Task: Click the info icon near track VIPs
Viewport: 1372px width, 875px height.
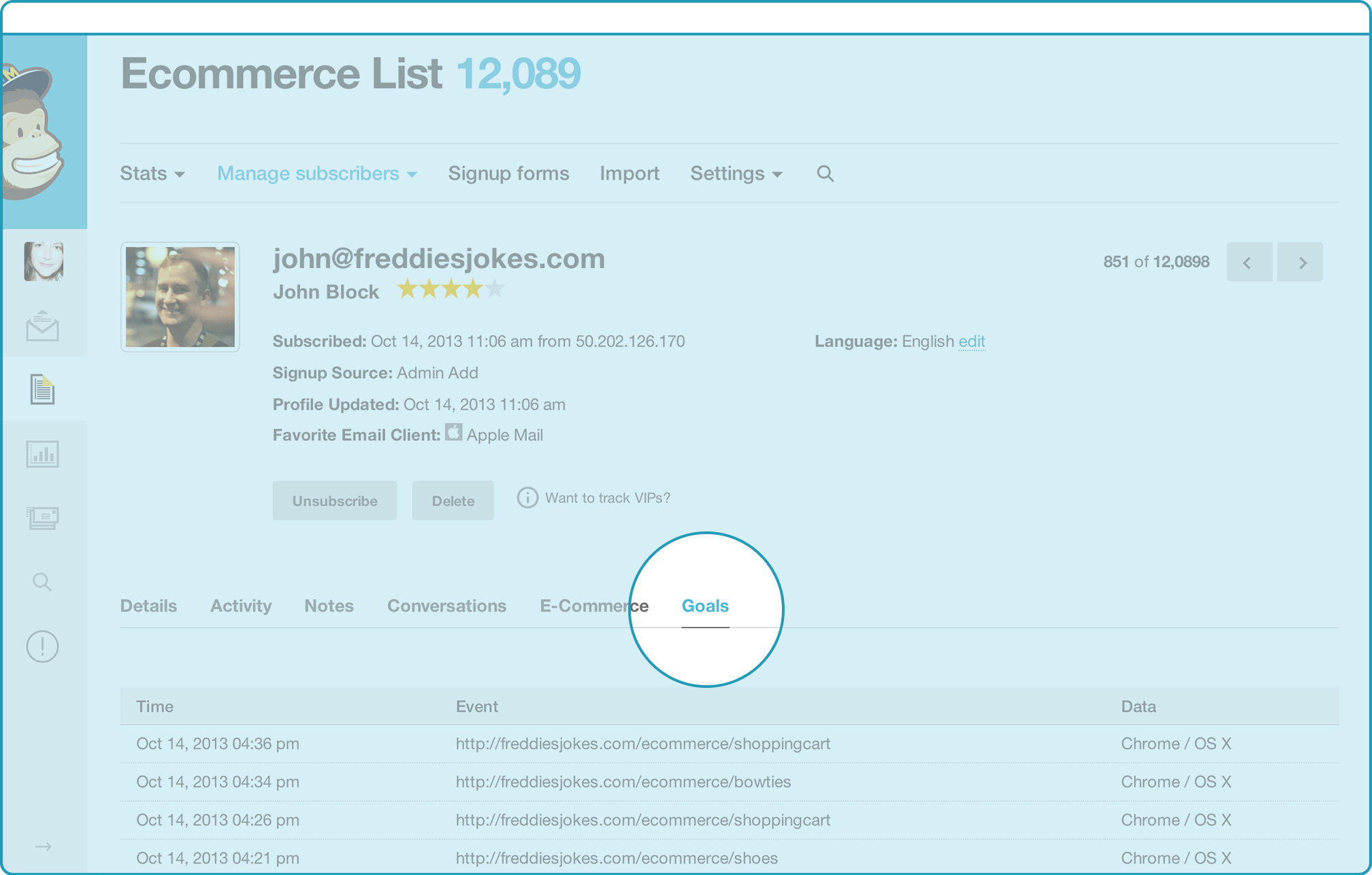Action: pos(527,497)
